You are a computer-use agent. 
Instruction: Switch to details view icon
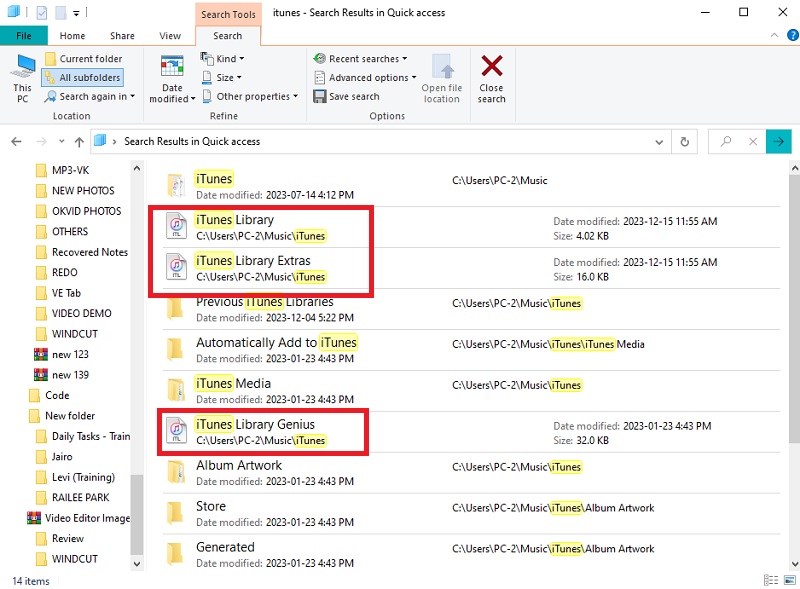(x=770, y=580)
